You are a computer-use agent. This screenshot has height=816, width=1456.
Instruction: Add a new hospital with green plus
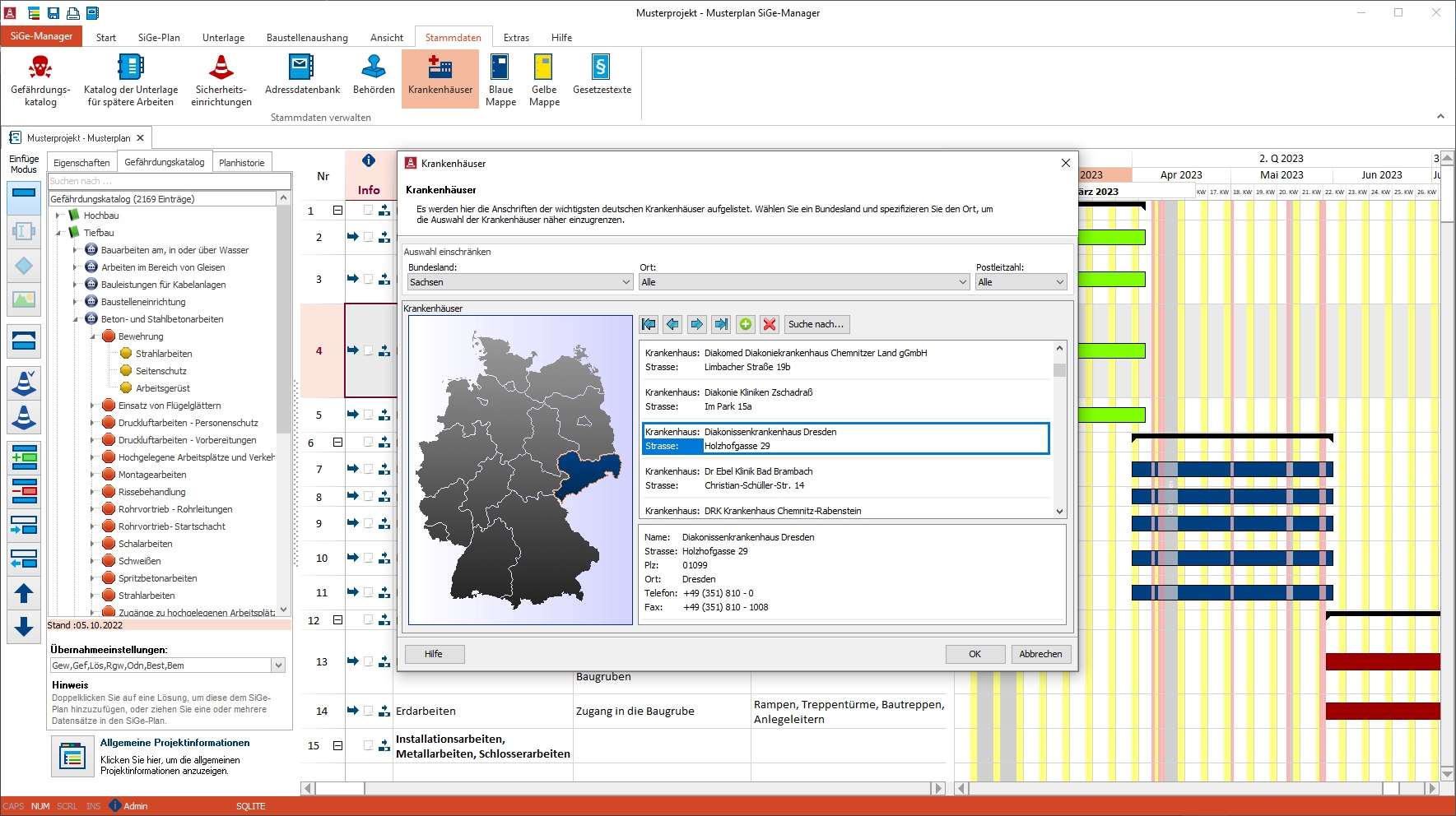point(746,324)
